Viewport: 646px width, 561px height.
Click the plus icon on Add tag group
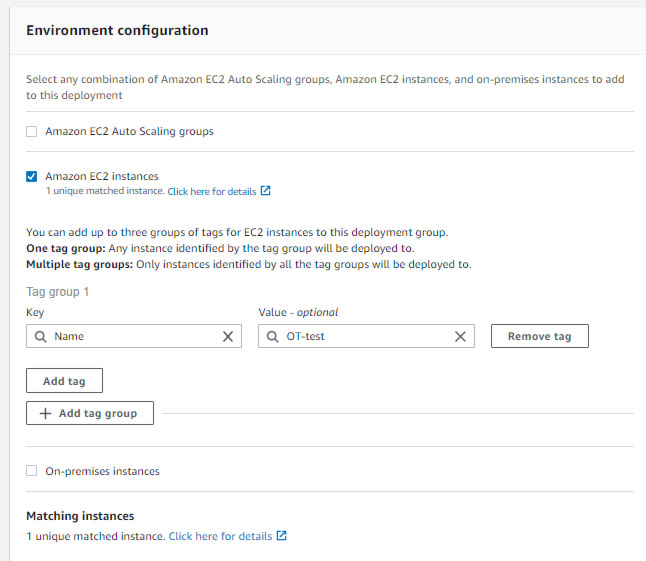(x=45, y=413)
